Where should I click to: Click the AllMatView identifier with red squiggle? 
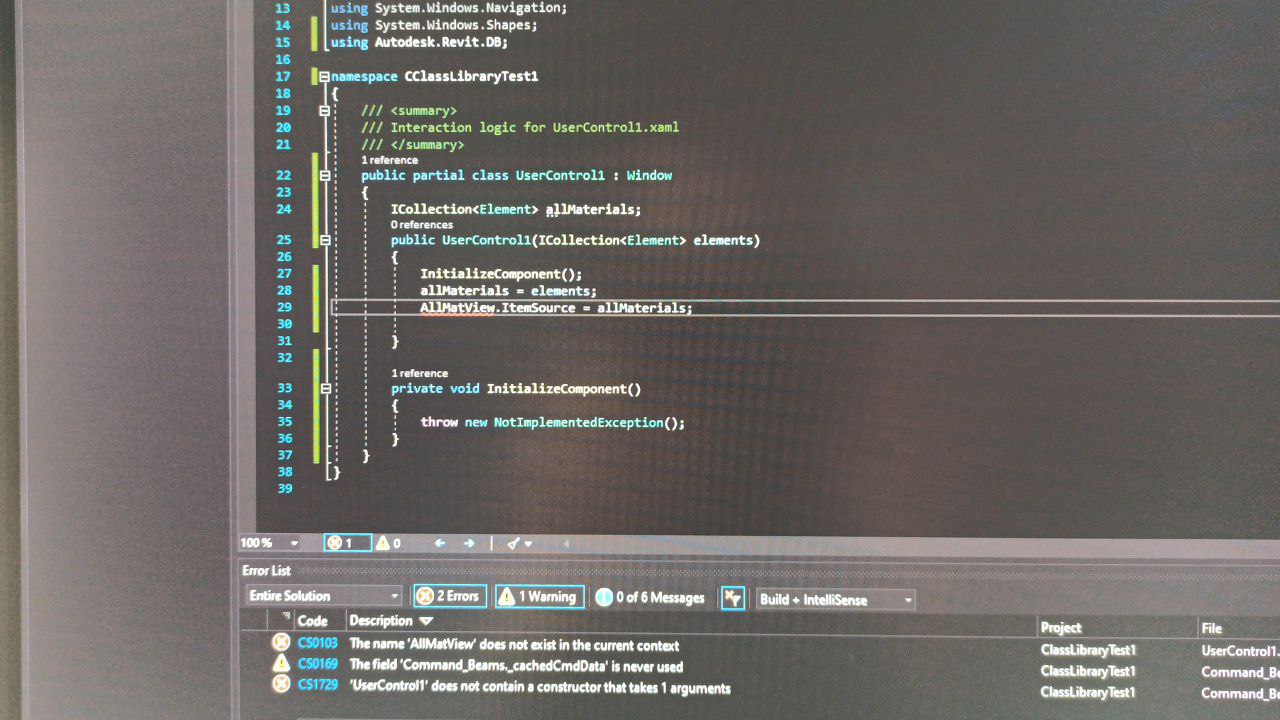click(x=457, y=308)
